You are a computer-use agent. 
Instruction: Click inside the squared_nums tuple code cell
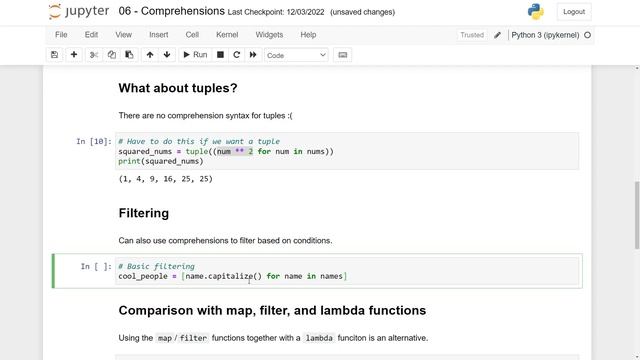coord(347,151)
